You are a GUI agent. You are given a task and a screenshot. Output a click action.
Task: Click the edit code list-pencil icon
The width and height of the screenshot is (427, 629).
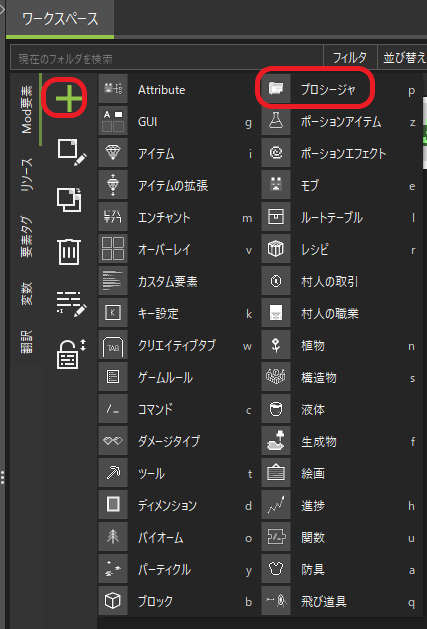pyautogui.click(x=71, y=304)
